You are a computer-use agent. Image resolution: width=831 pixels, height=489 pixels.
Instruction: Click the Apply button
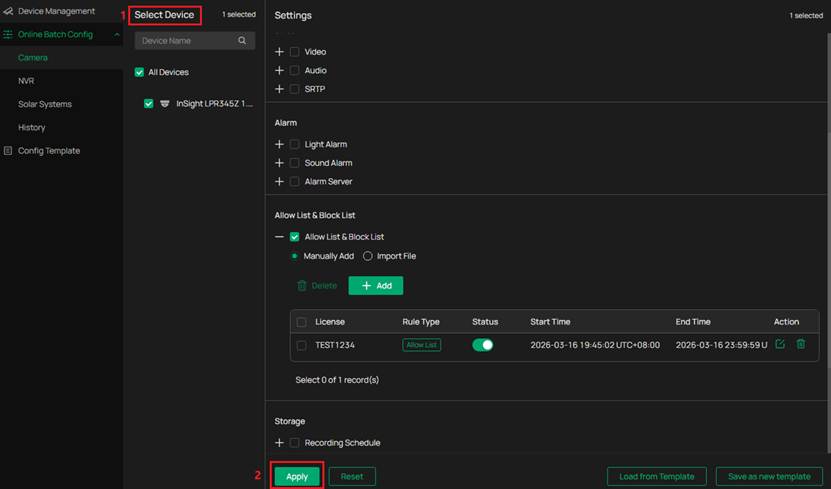297,477
